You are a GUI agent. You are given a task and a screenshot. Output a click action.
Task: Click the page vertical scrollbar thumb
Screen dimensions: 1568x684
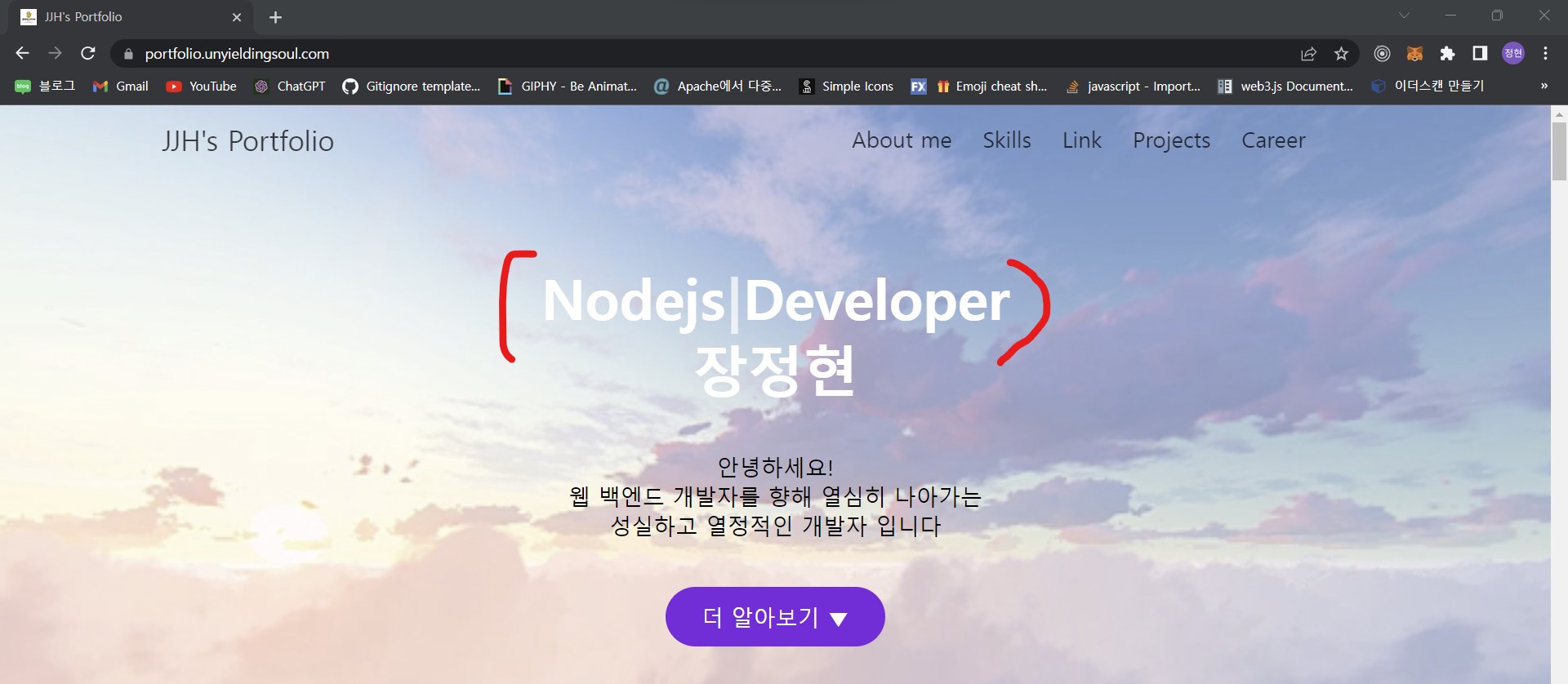coord(1559,151)
